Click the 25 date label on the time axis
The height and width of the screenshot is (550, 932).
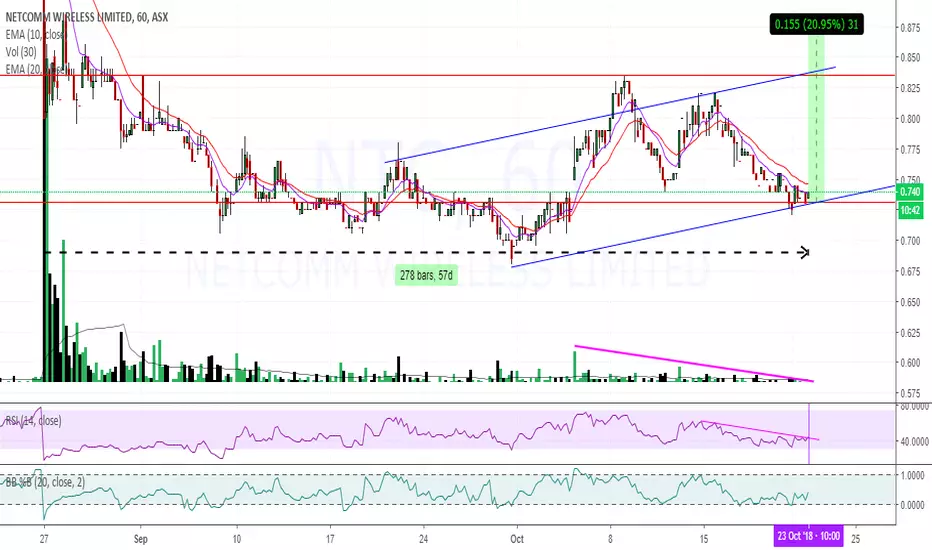(x=856, y=539)
